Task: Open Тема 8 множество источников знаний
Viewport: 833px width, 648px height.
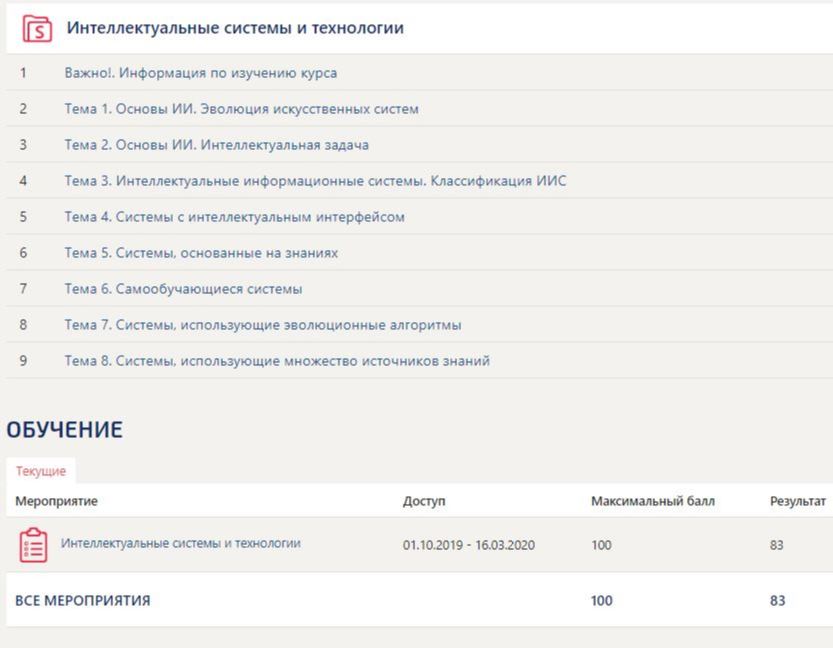Action: (277, 361)
